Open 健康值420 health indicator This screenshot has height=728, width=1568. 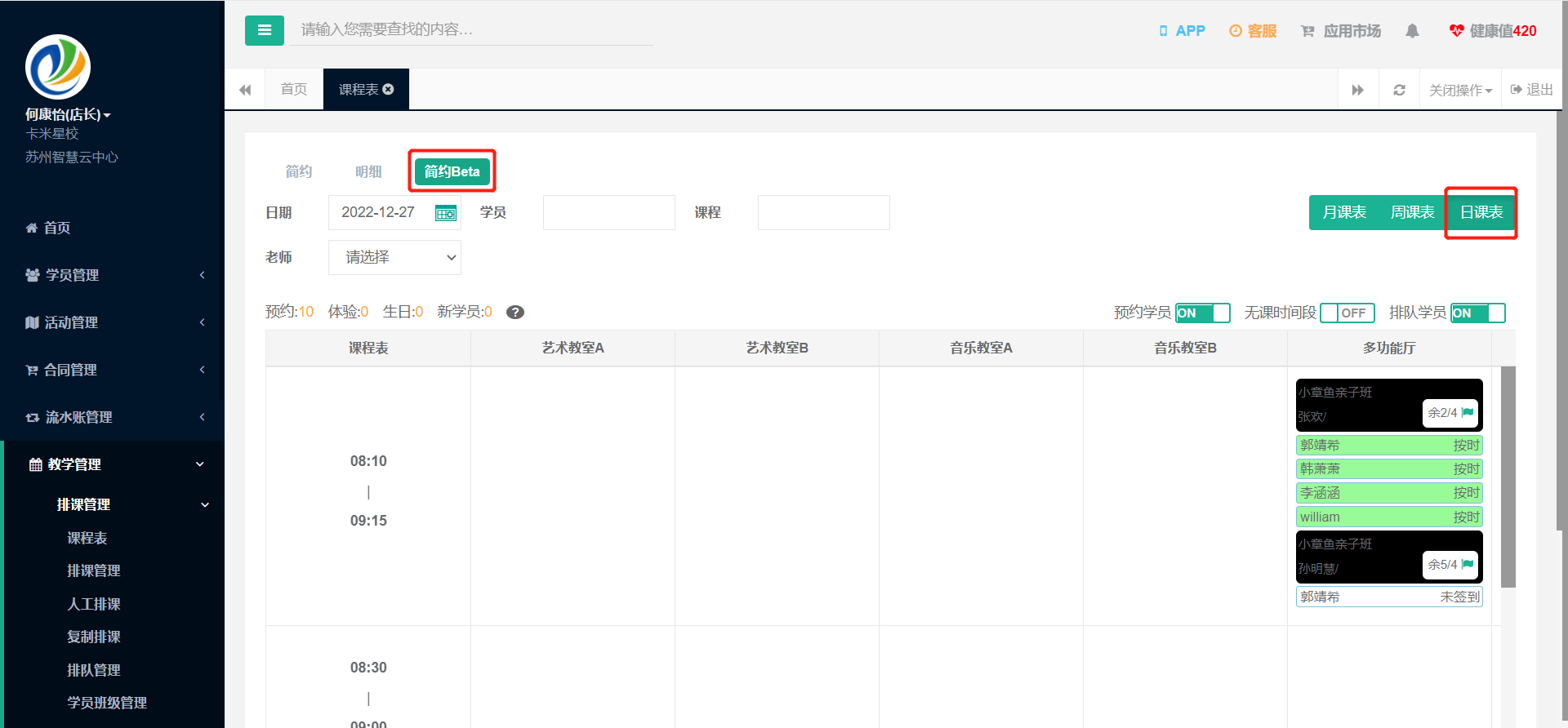click(x=1493, y=31)
